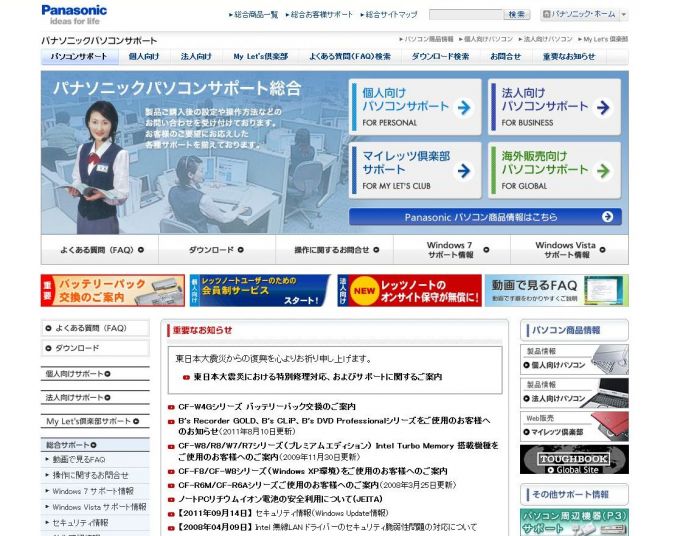
Task: Open 総合お客様サポート header link
Action: click(319, 15)
